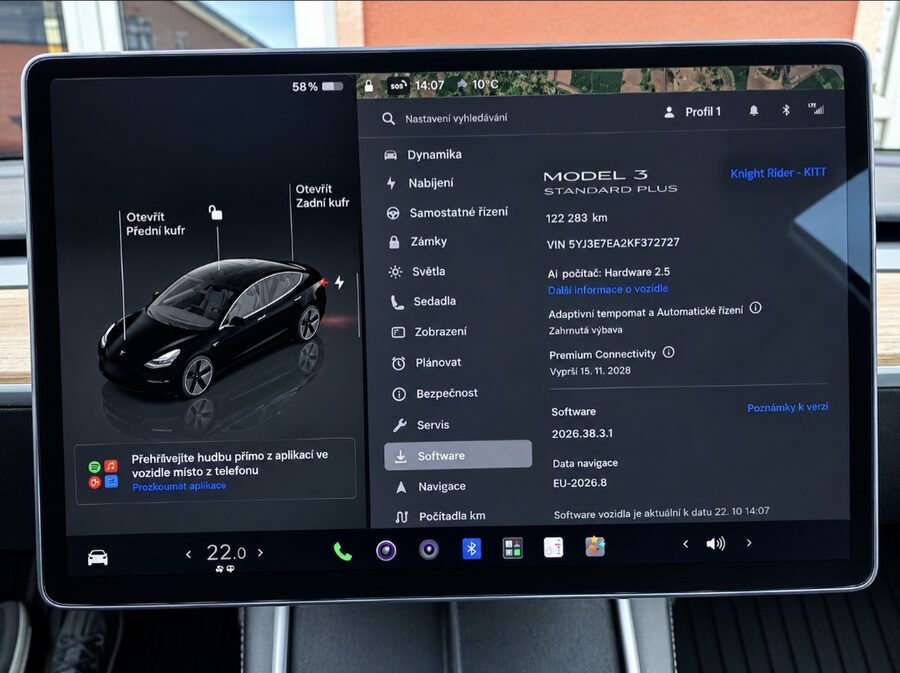
Task: Open the Toybox app icon in dock
Action: 595,547
